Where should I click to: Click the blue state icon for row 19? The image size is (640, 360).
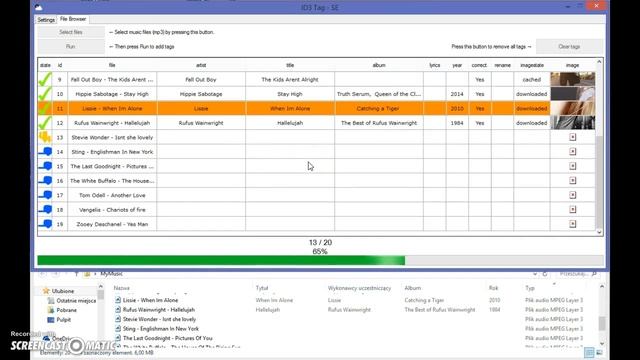tap(45, 224)
